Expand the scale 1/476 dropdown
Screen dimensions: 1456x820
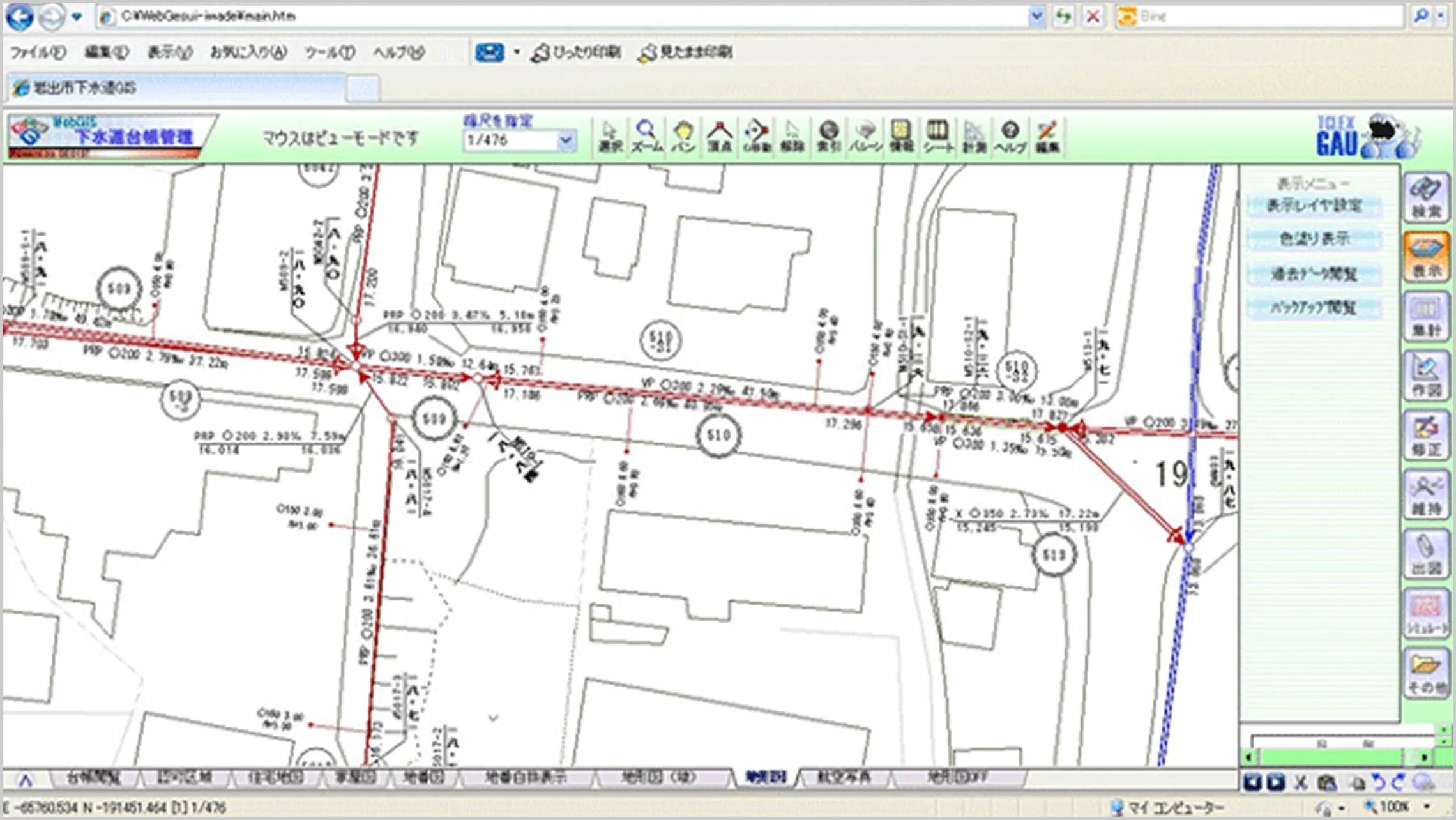(565, 140)
